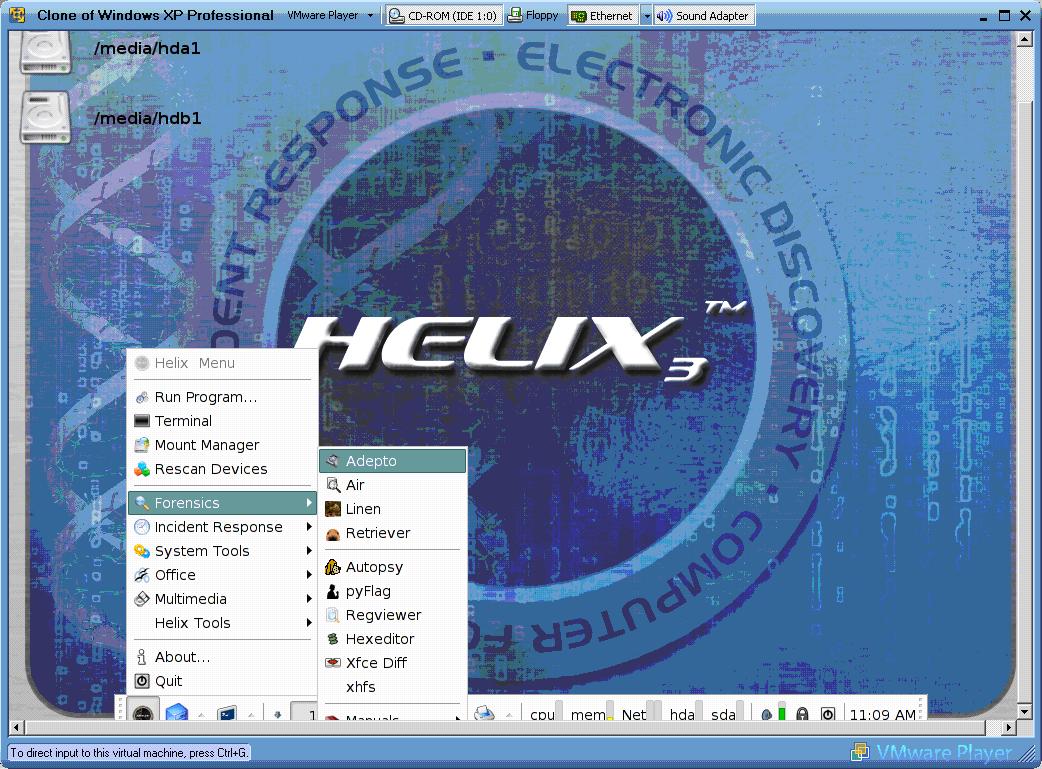This screenshot has height=769, width=1042.
Task: Open About... dialog
Action: point(222,657)
